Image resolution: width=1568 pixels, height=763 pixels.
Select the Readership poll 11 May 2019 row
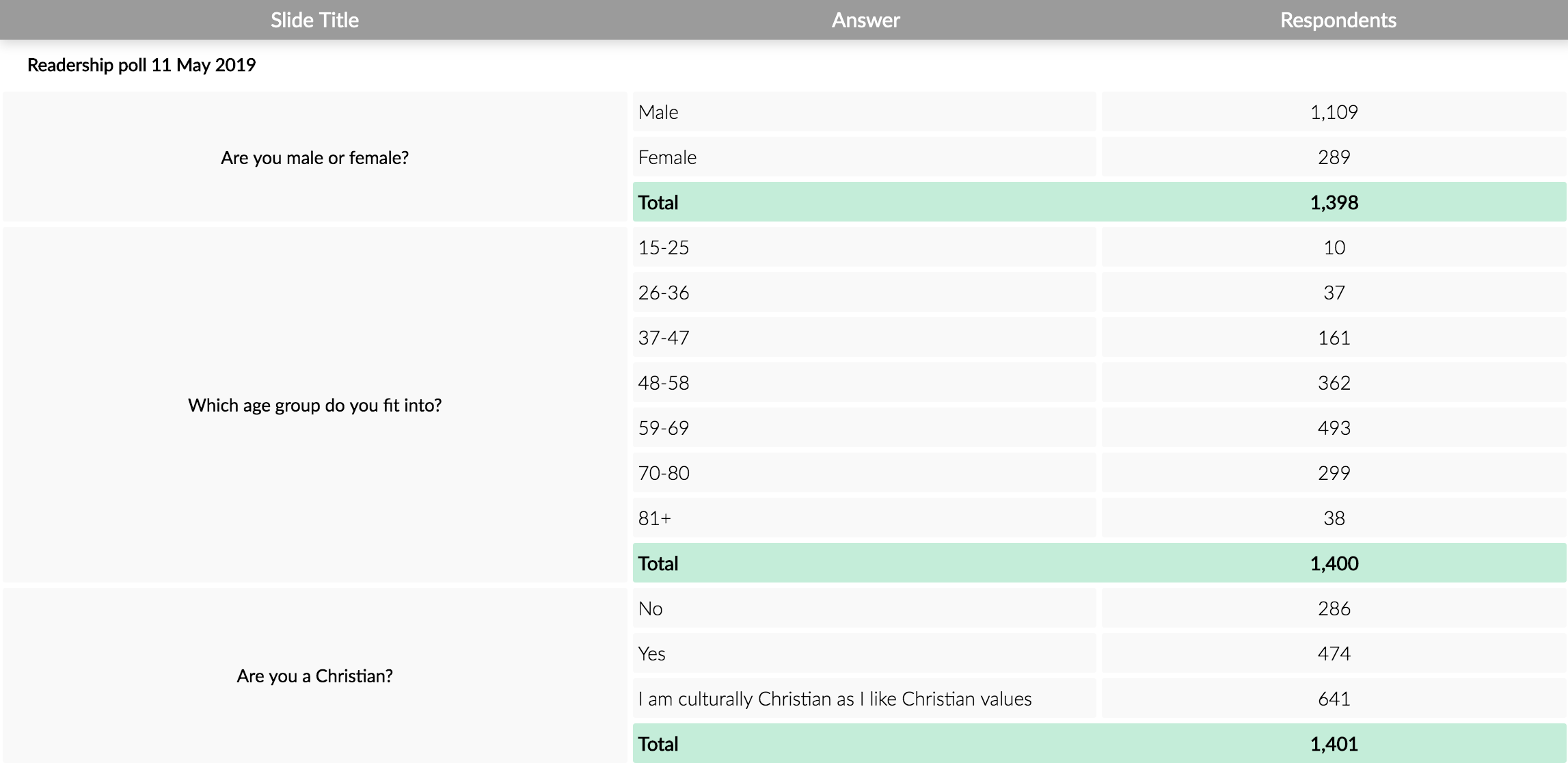[x=141, y=65]
